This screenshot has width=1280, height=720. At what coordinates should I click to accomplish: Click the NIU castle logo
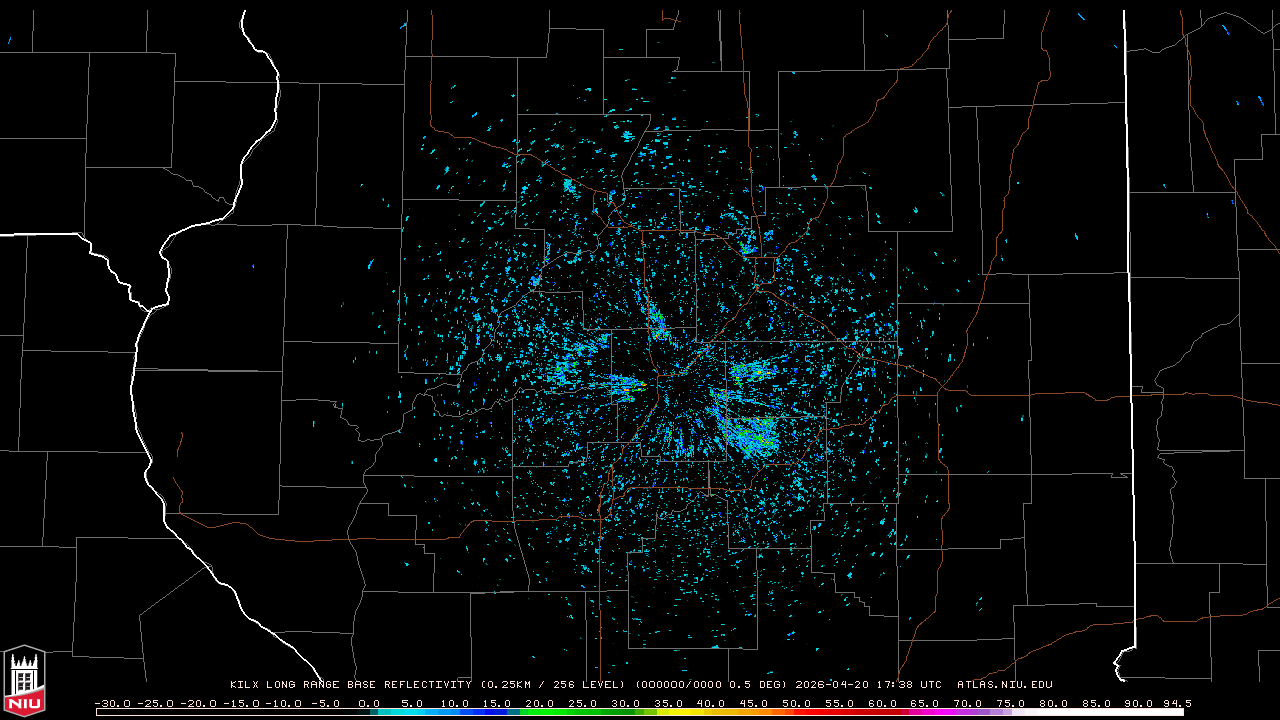tap(24, 681)
